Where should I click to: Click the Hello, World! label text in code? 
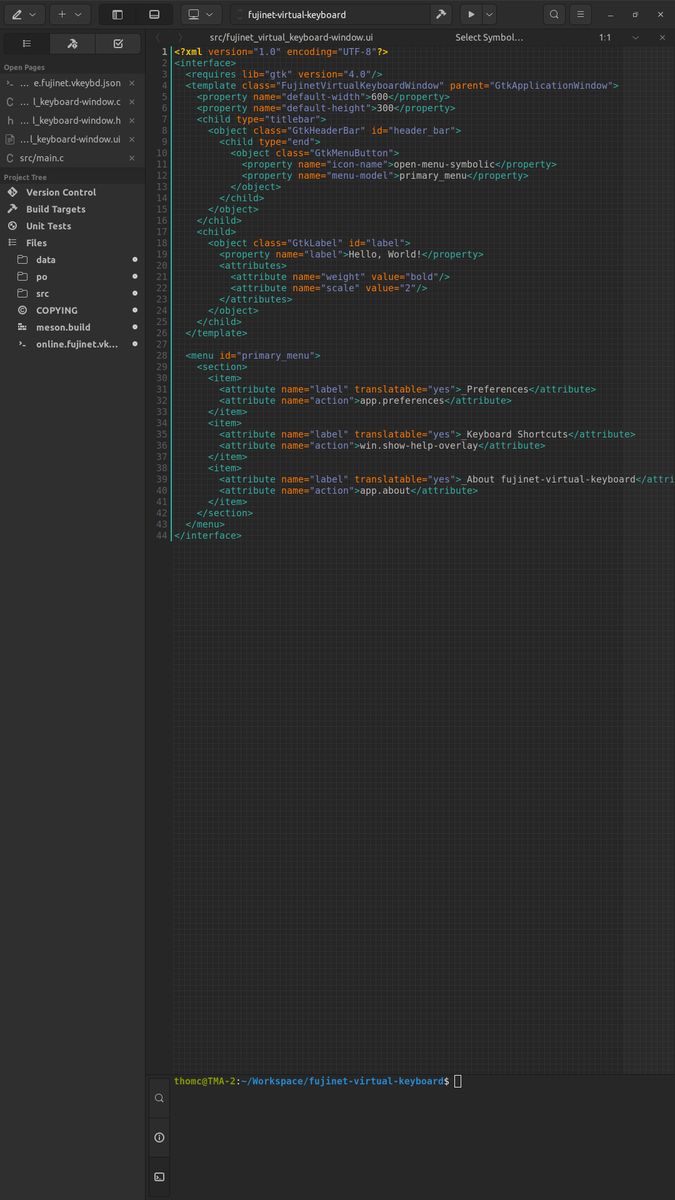click(384, 254)
